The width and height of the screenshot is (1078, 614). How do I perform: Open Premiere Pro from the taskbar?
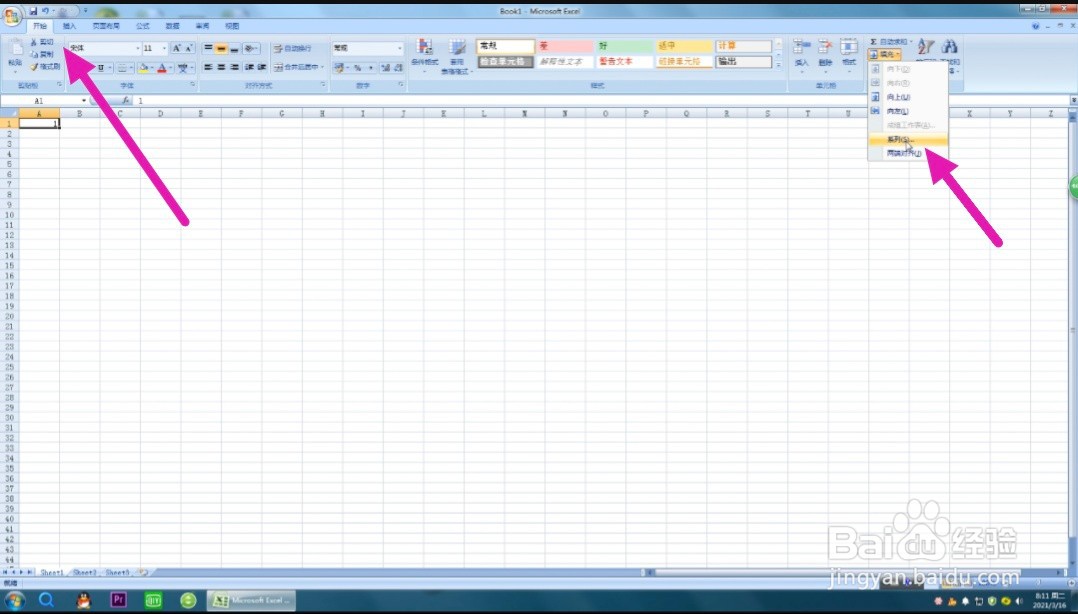118,600
